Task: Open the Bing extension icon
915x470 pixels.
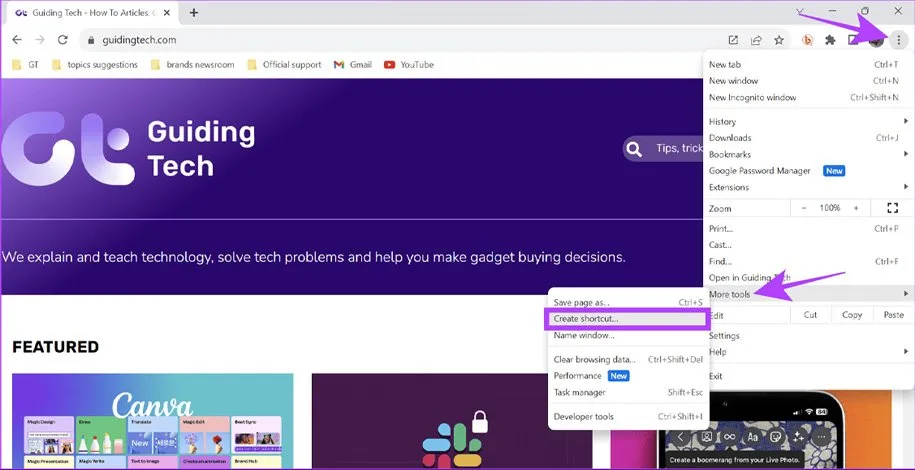Action: tap(808, 40)
